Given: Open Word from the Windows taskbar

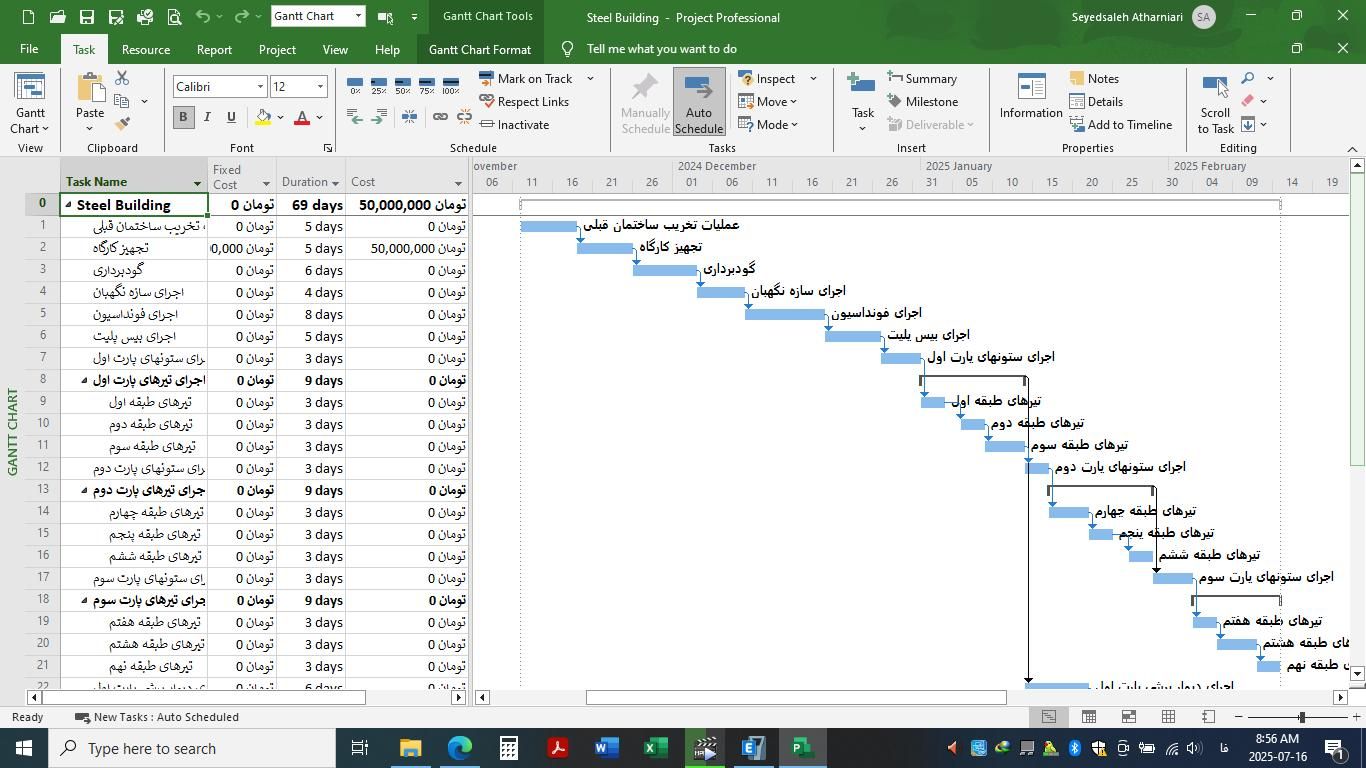Looking at the screenshot, I should tap(606, 748).
